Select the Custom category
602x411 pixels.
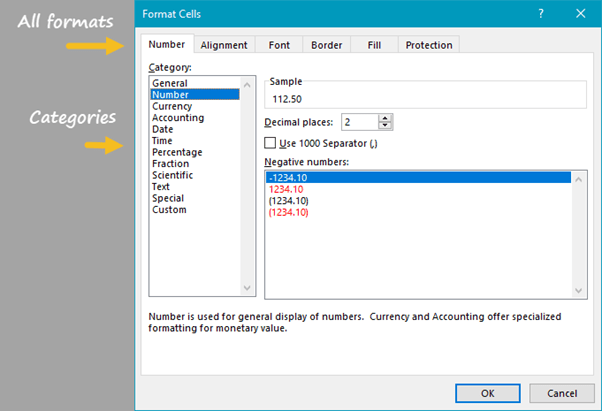point(195,210)
